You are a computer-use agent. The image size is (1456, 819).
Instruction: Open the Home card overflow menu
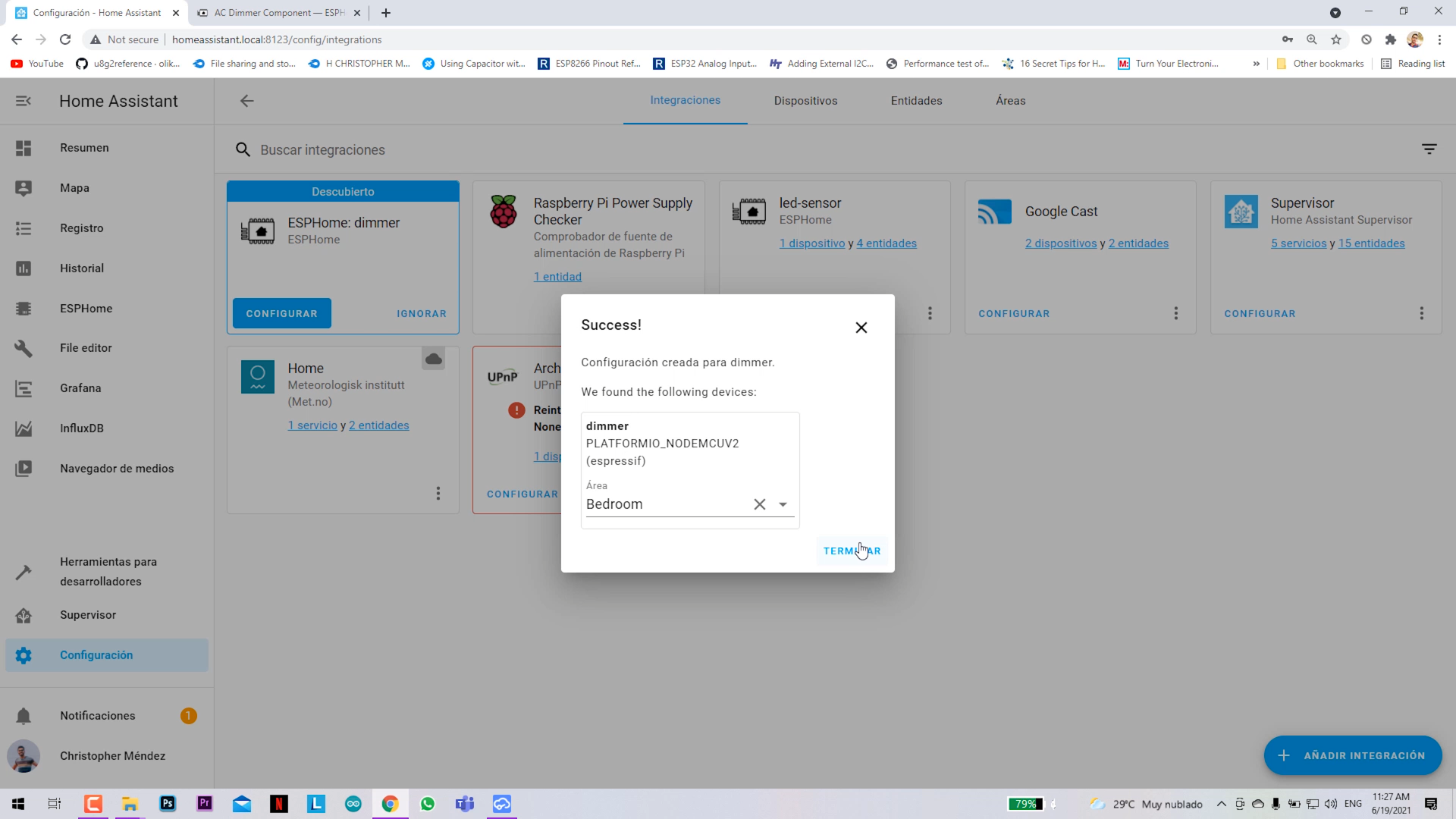point(438,494)
